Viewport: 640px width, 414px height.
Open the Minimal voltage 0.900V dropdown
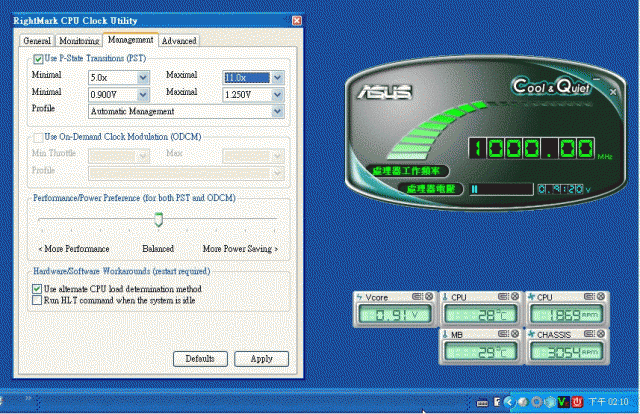pyautogui.click(x=143, y=95)
